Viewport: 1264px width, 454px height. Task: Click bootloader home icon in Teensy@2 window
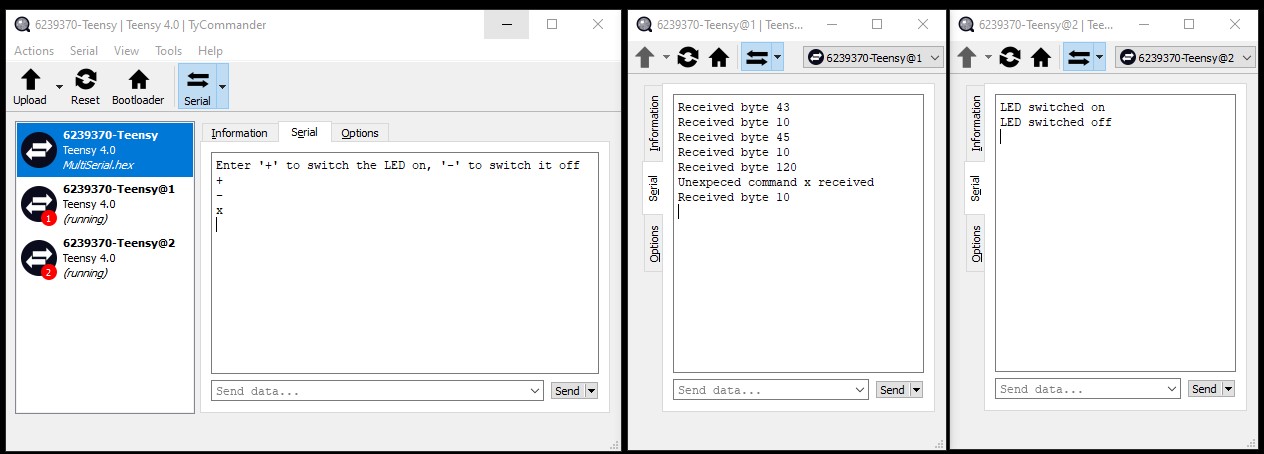pyautogui.click(x=1041, y=57)
